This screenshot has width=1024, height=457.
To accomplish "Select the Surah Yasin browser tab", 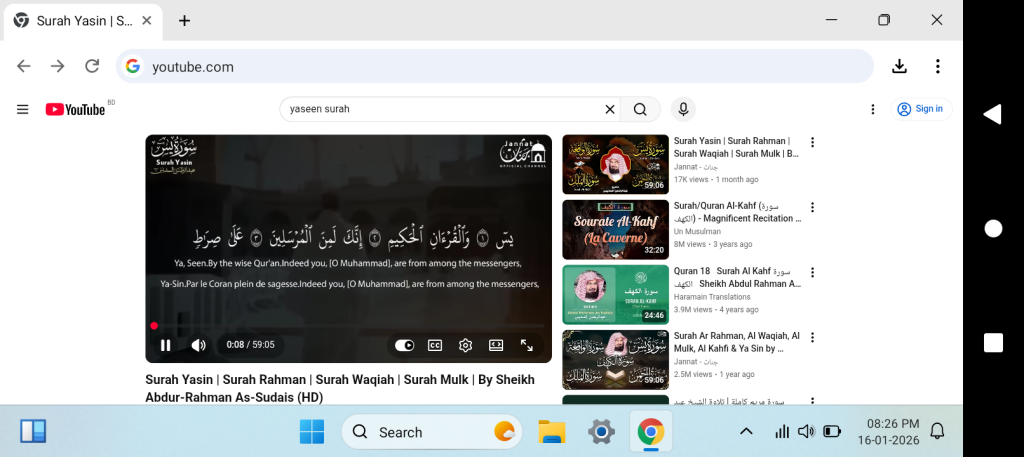I will [x=83, y=20].
